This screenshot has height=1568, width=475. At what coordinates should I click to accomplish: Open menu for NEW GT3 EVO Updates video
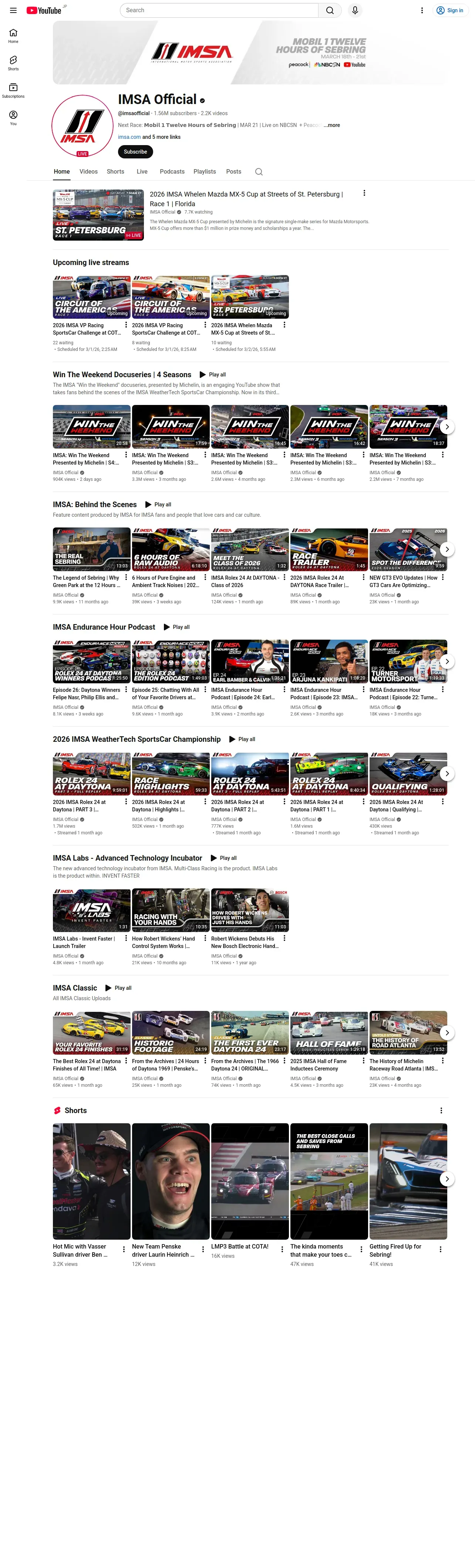tap(443, 577)
